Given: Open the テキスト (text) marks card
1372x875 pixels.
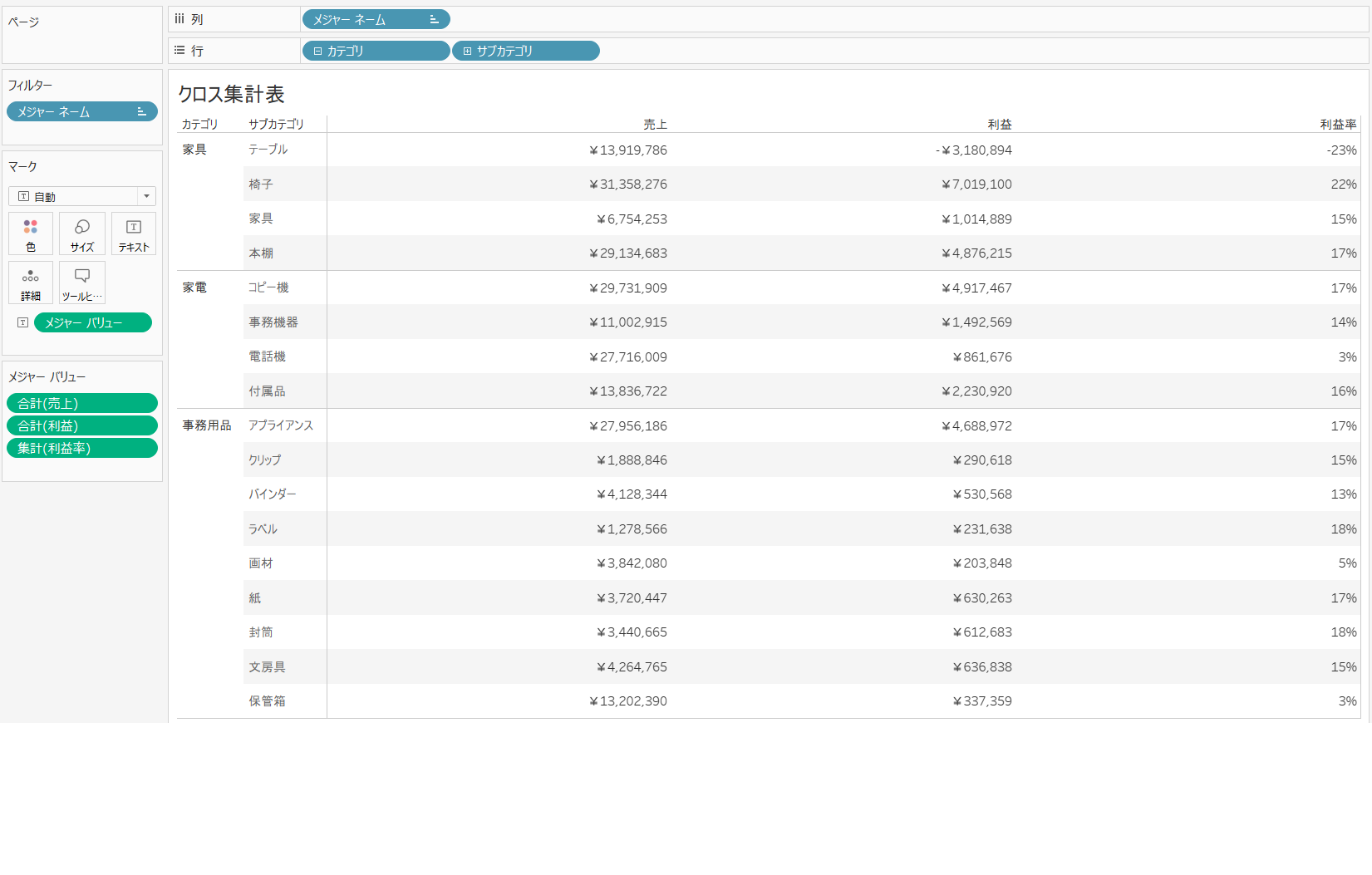Looking at the screenshot, I should coord(134,233).
